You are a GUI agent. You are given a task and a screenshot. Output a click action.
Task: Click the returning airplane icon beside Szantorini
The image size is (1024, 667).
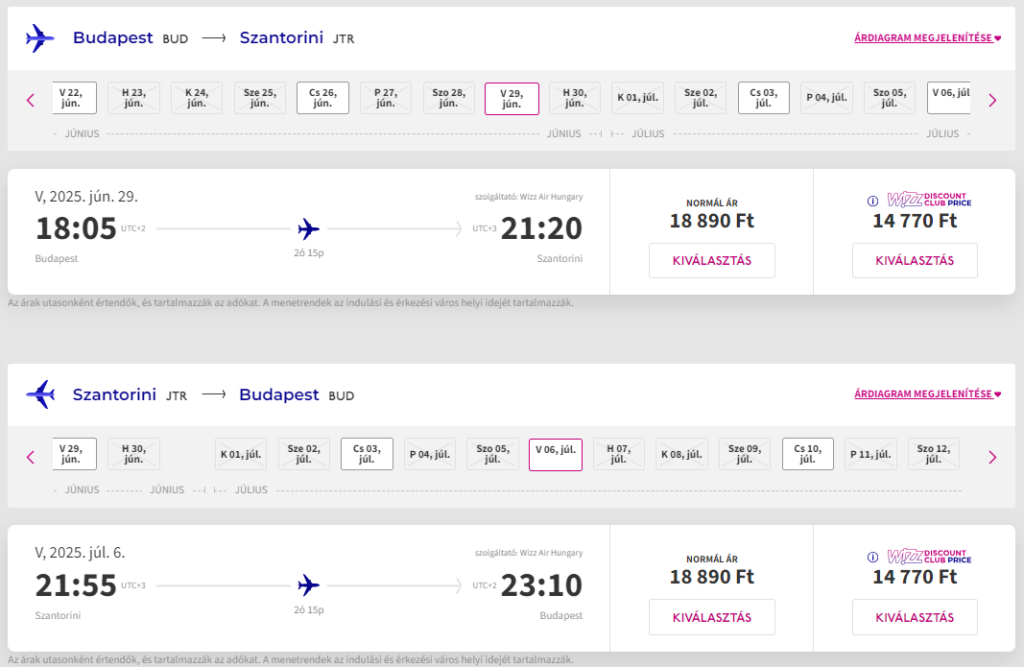click(x=40, y=395)
